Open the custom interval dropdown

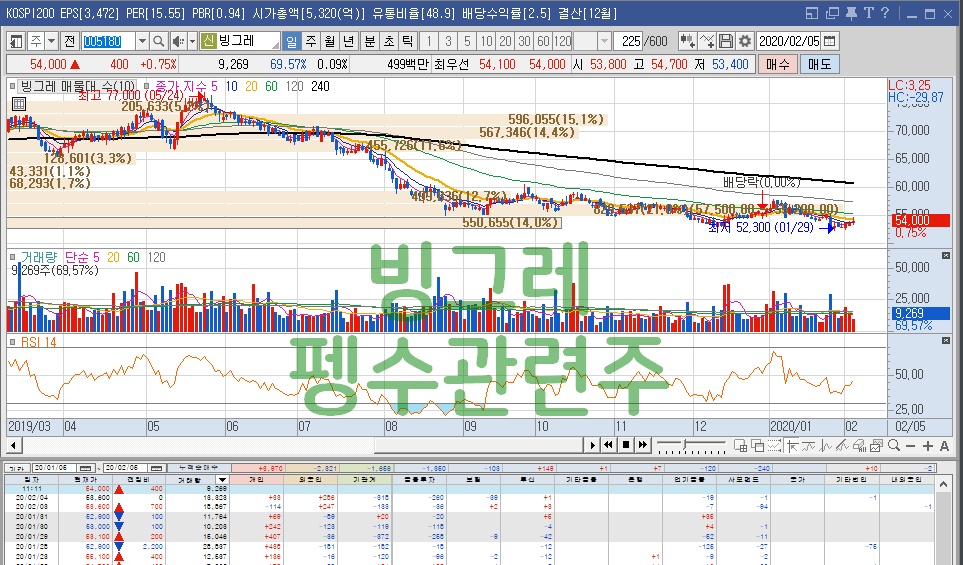604,41
